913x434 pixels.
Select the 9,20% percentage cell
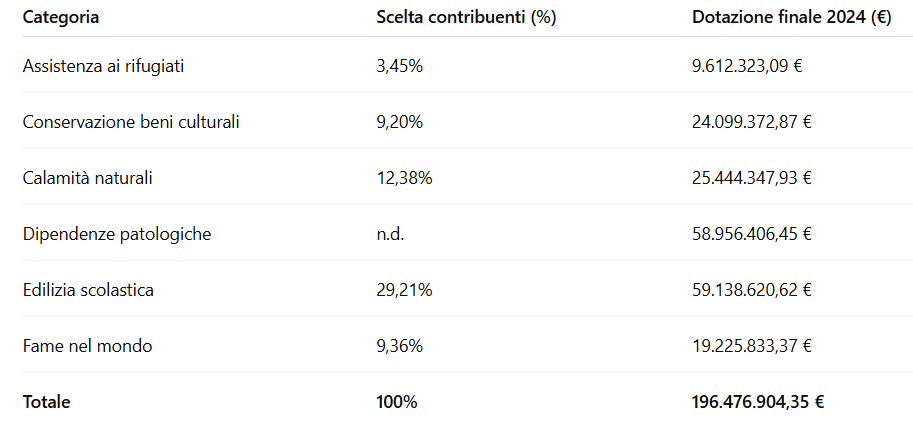click(399, 122)
